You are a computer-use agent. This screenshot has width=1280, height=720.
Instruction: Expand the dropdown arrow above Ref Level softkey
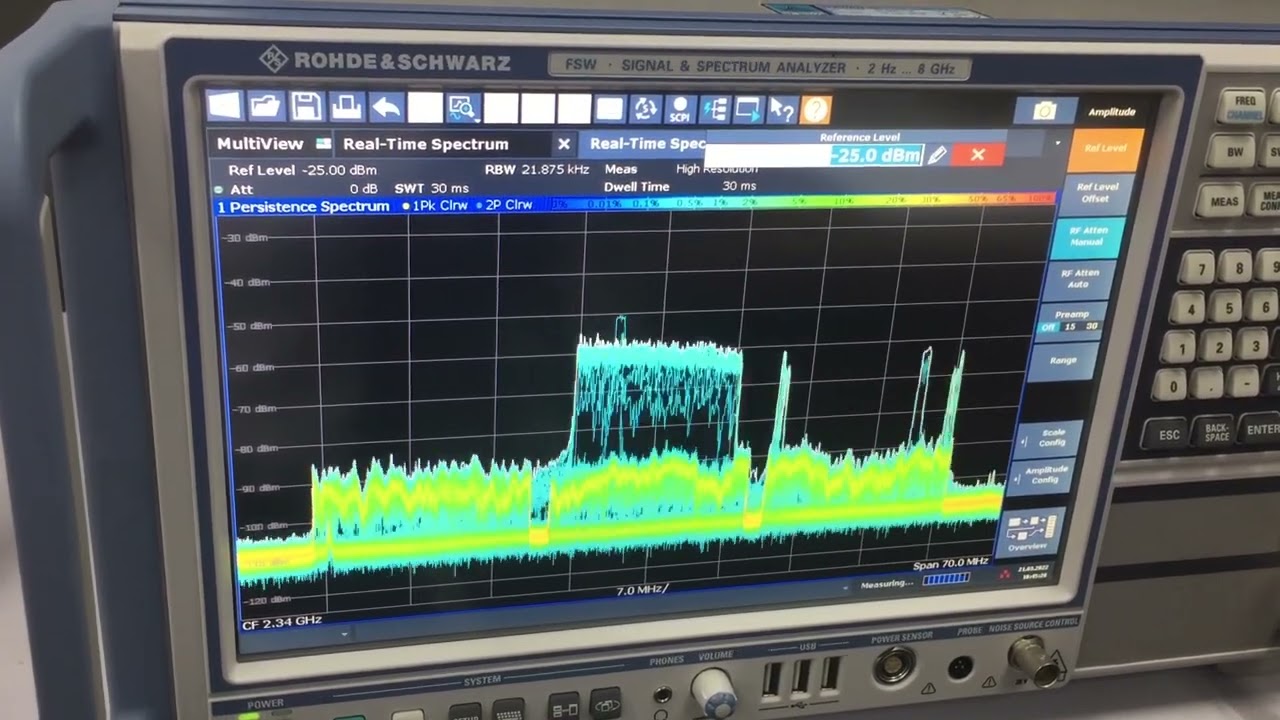(1058, 144)
